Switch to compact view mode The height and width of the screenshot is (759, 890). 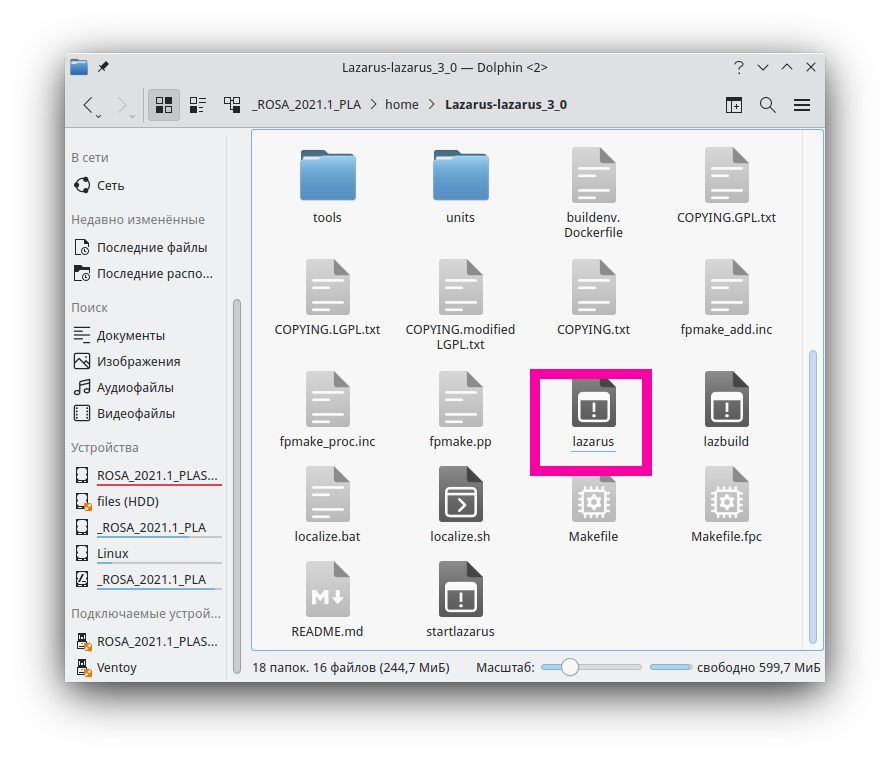click(198, 104)
